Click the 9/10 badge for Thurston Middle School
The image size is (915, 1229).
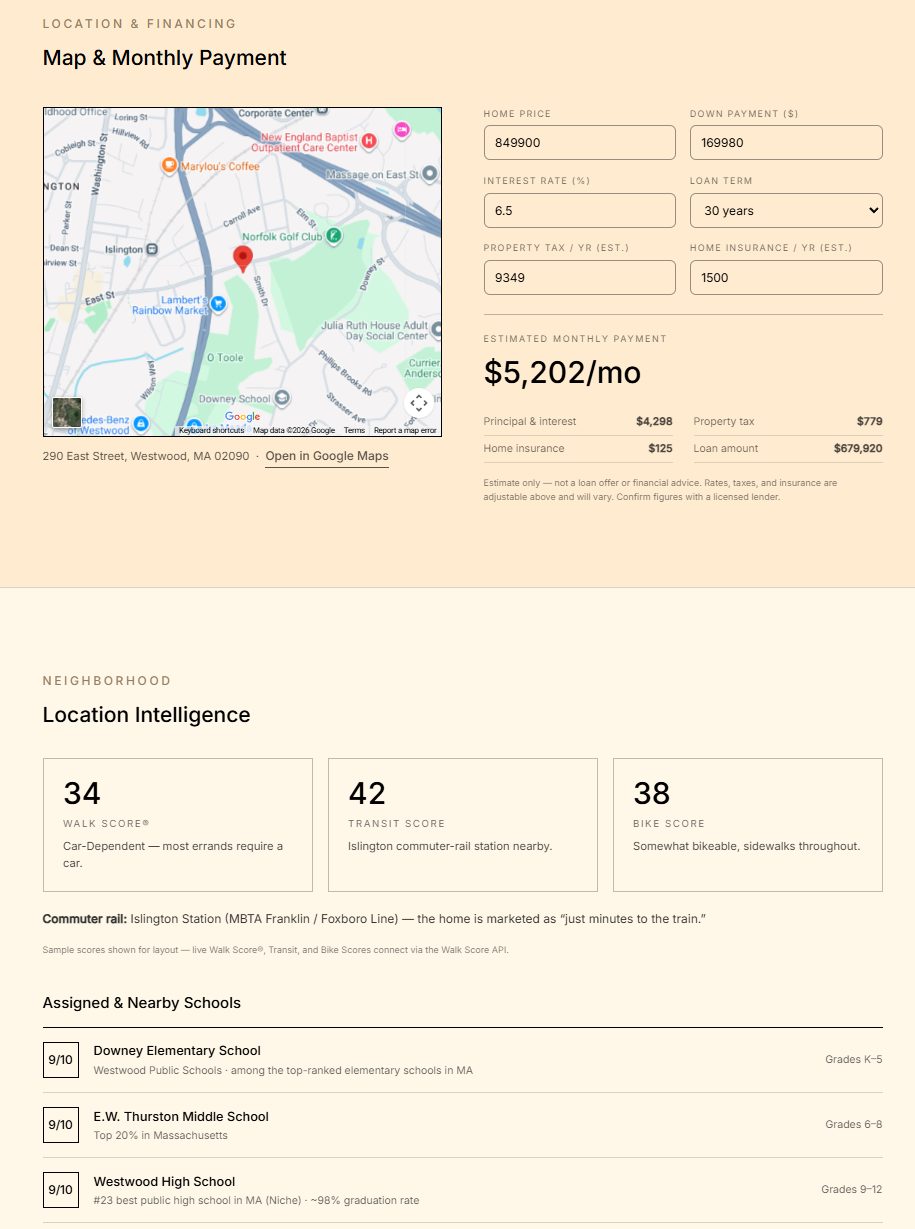pyautogui.click(x=61, y=1125)
